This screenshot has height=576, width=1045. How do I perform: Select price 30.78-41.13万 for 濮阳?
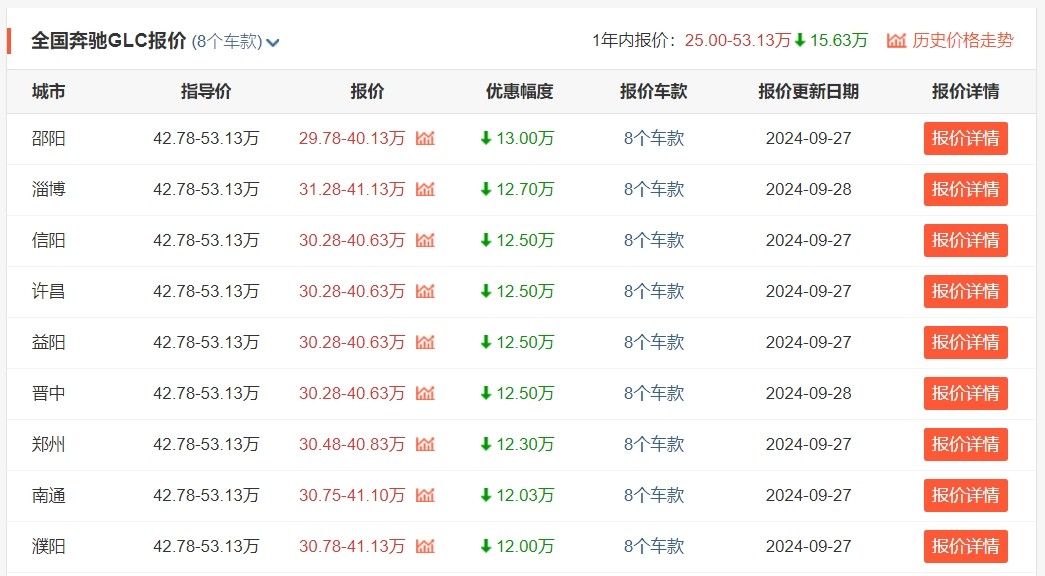point(352,546)
